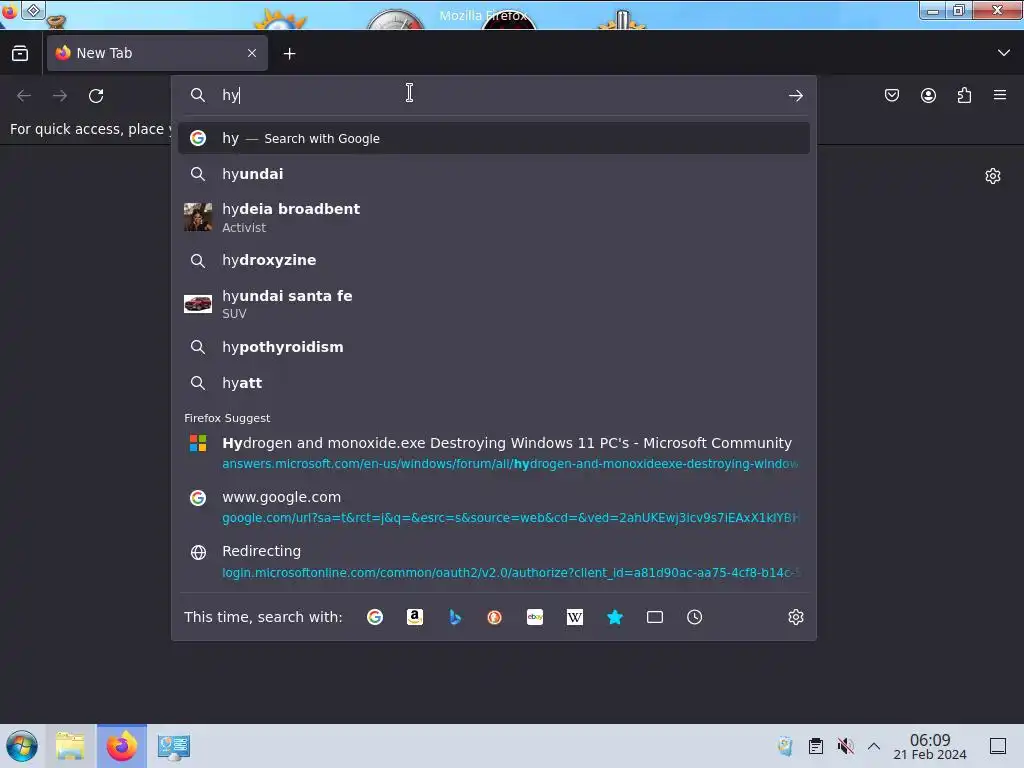The height and width of the screenshot is (768, 1024).
Task: Open clock showing 06:09
Action: (x=930, y=746)
